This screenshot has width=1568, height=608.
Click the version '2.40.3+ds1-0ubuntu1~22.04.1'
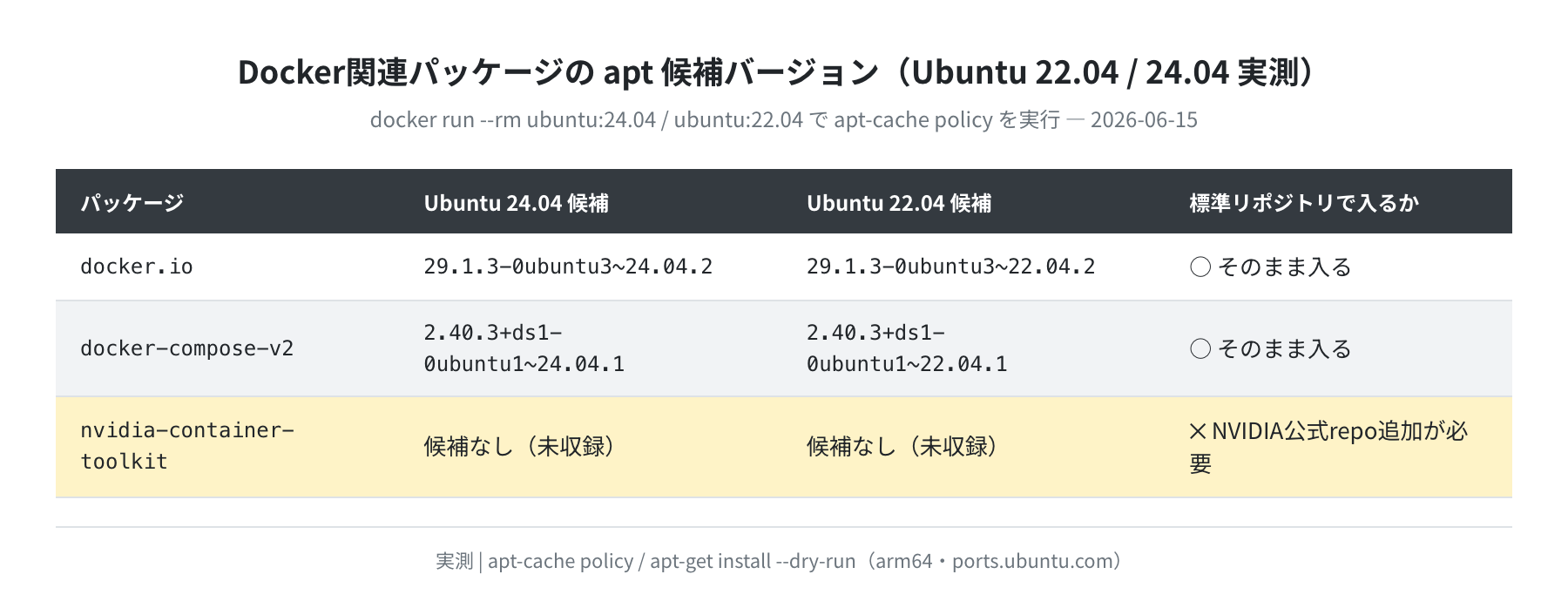907,348
